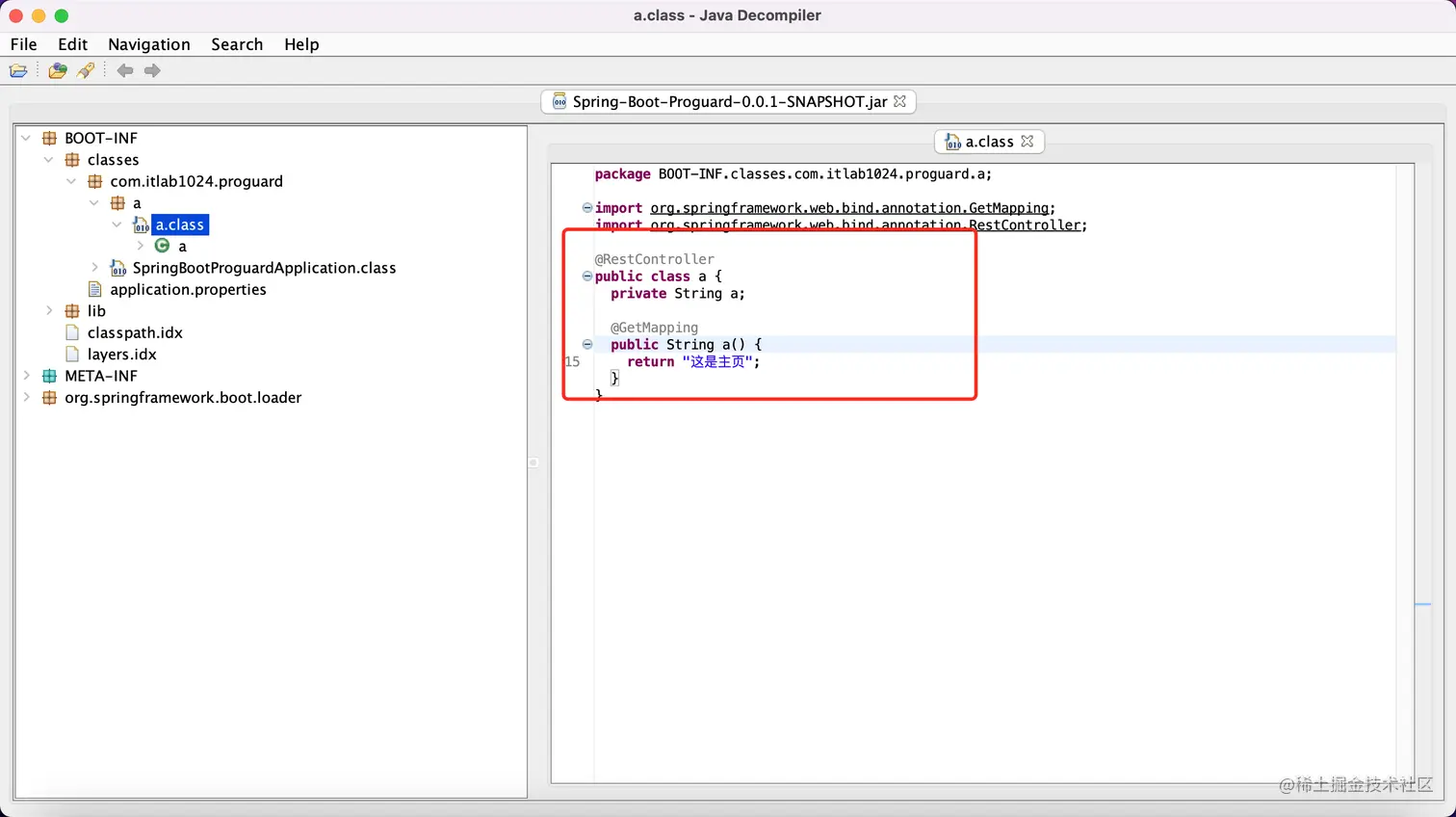Expand the lib tree node
Viewport: 1456px width, 817px height.
[x=49, y=311]
